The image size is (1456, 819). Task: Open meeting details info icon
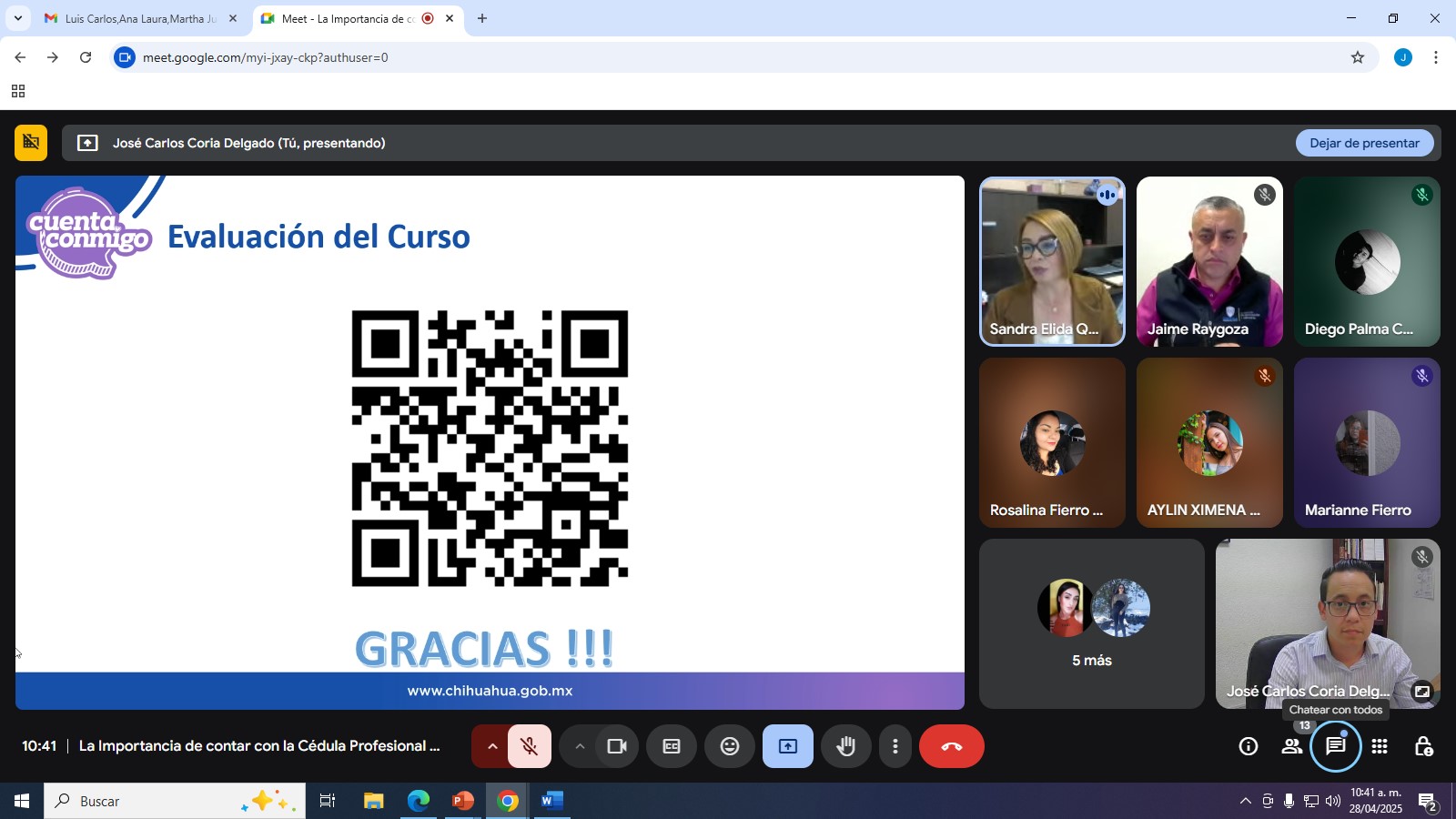(x=1249, y=746)
